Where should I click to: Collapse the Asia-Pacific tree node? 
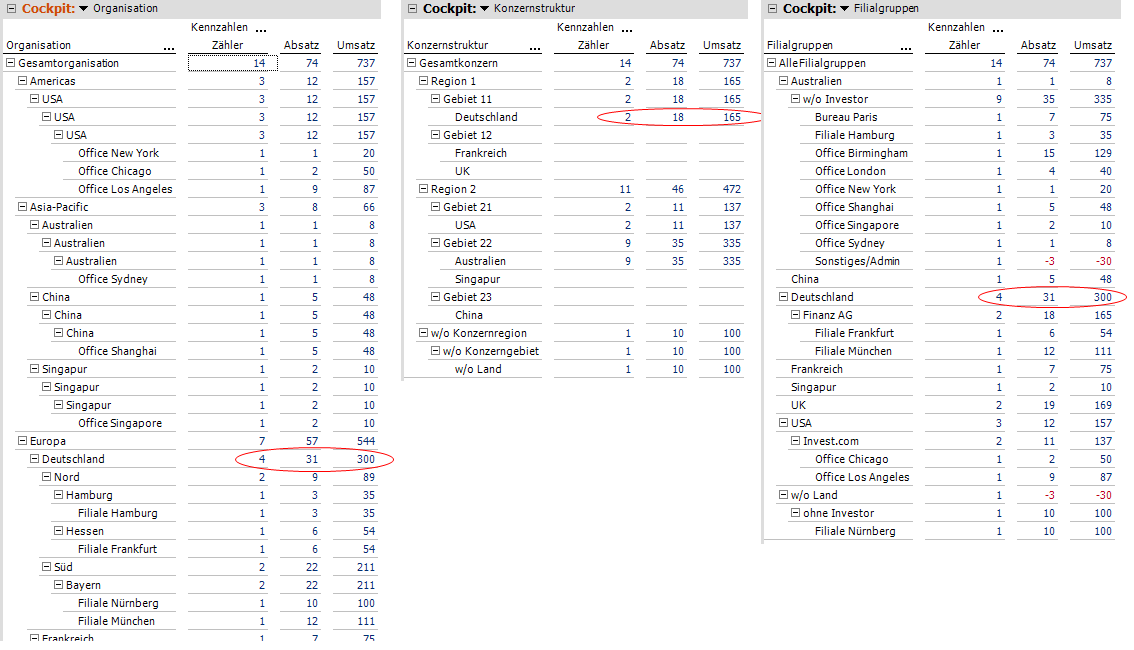click(x=23, y=207)
